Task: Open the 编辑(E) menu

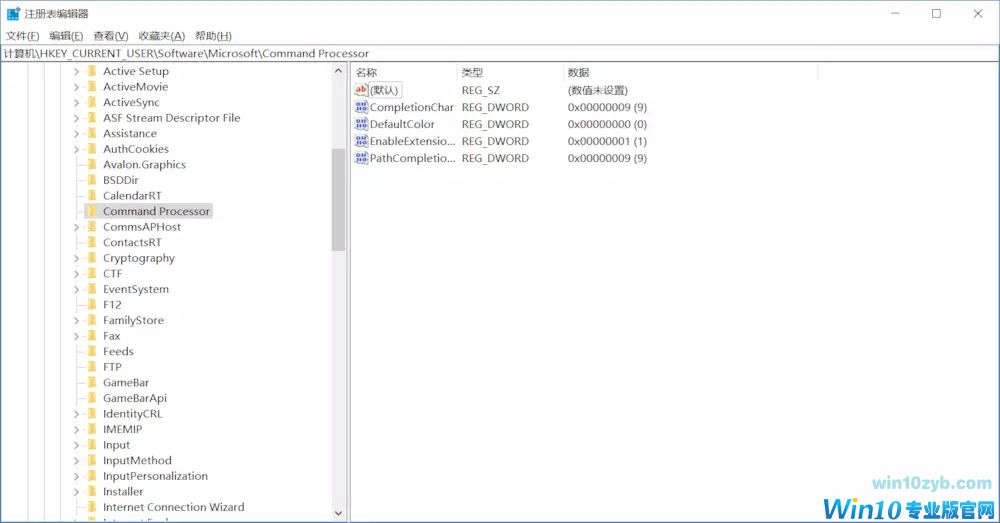Action: (66, 36)
